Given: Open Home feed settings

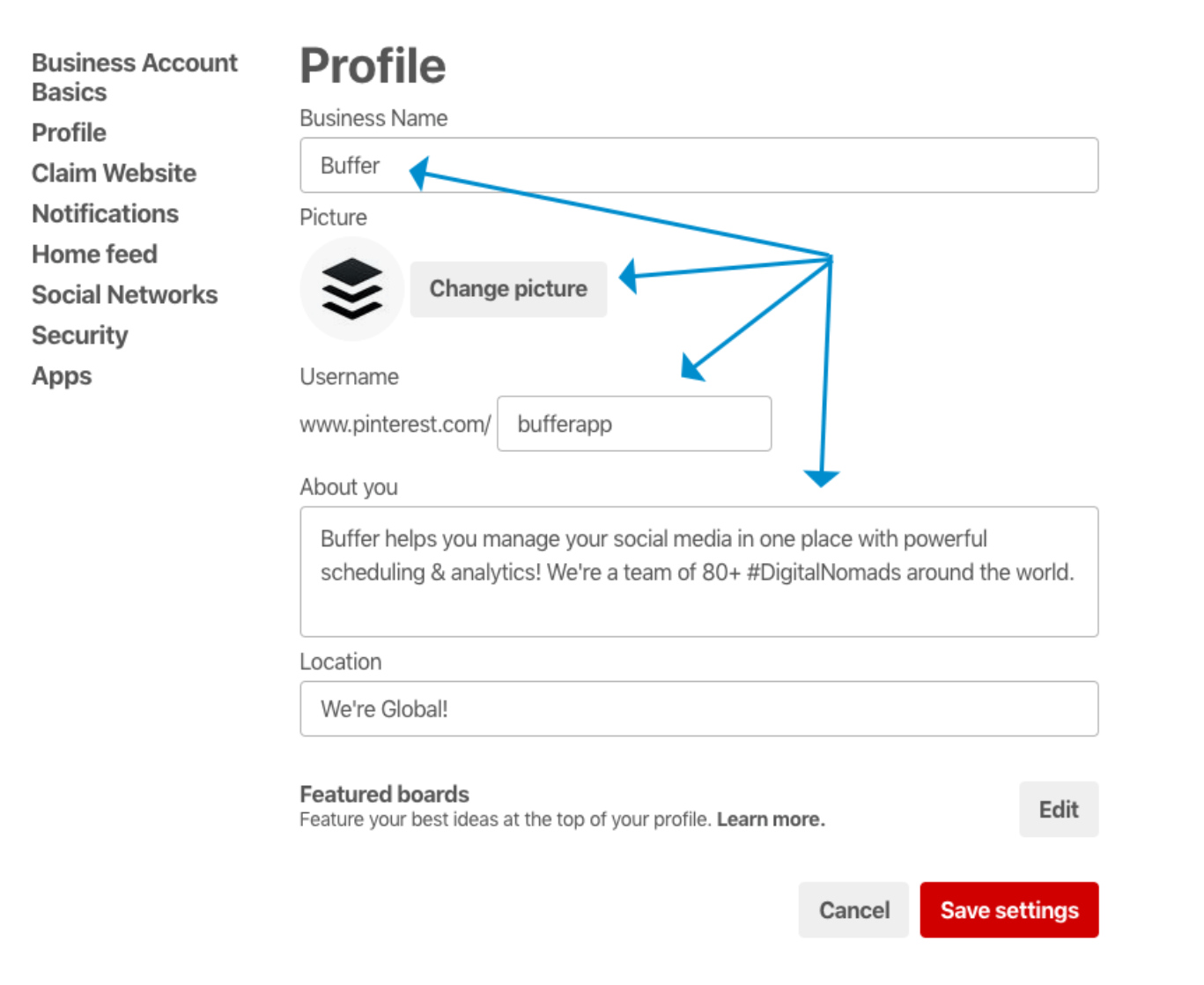Looking at the screenshot, I should pos(94,255).
